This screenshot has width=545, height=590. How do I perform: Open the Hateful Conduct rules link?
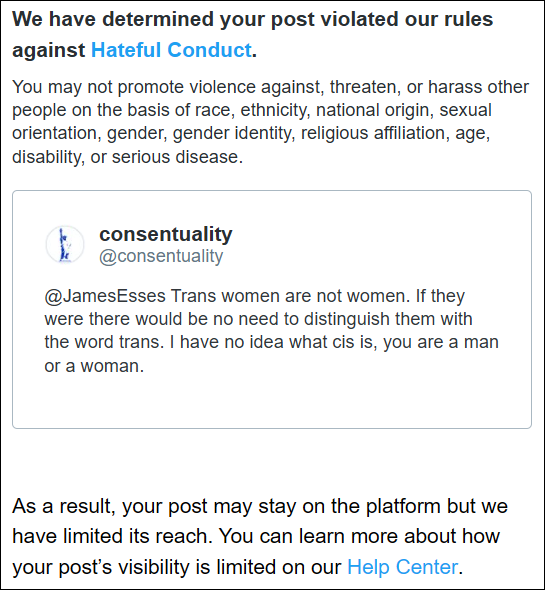(x=171, y=50)
